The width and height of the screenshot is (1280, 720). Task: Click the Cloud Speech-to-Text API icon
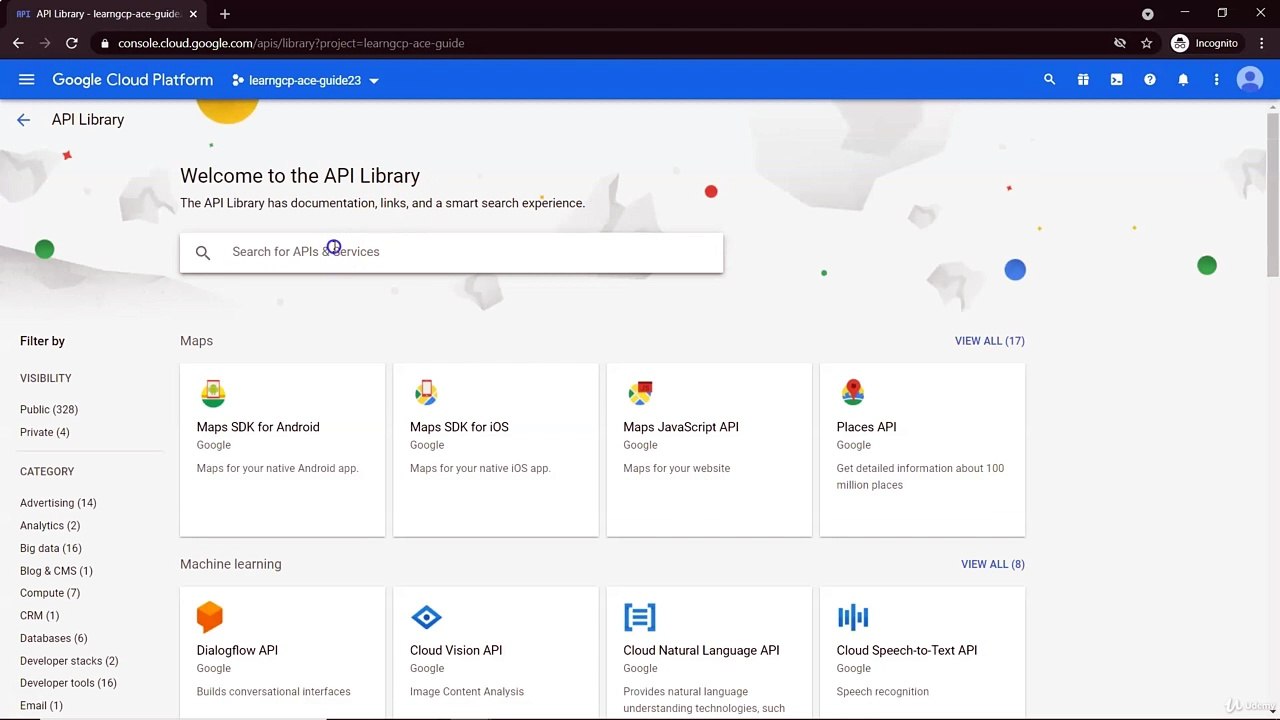[853, 617]
